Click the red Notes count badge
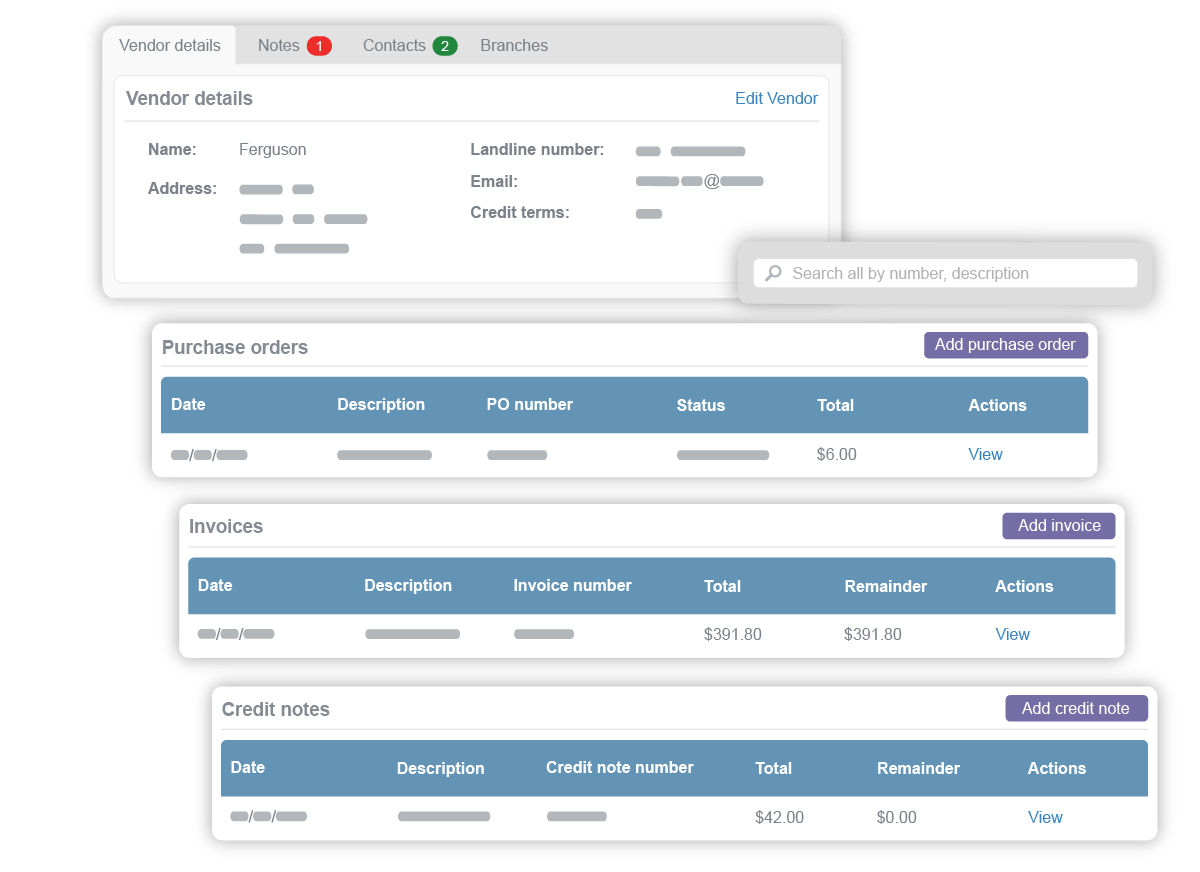This screenshot has height=872, width=1200. pos(319,46)
